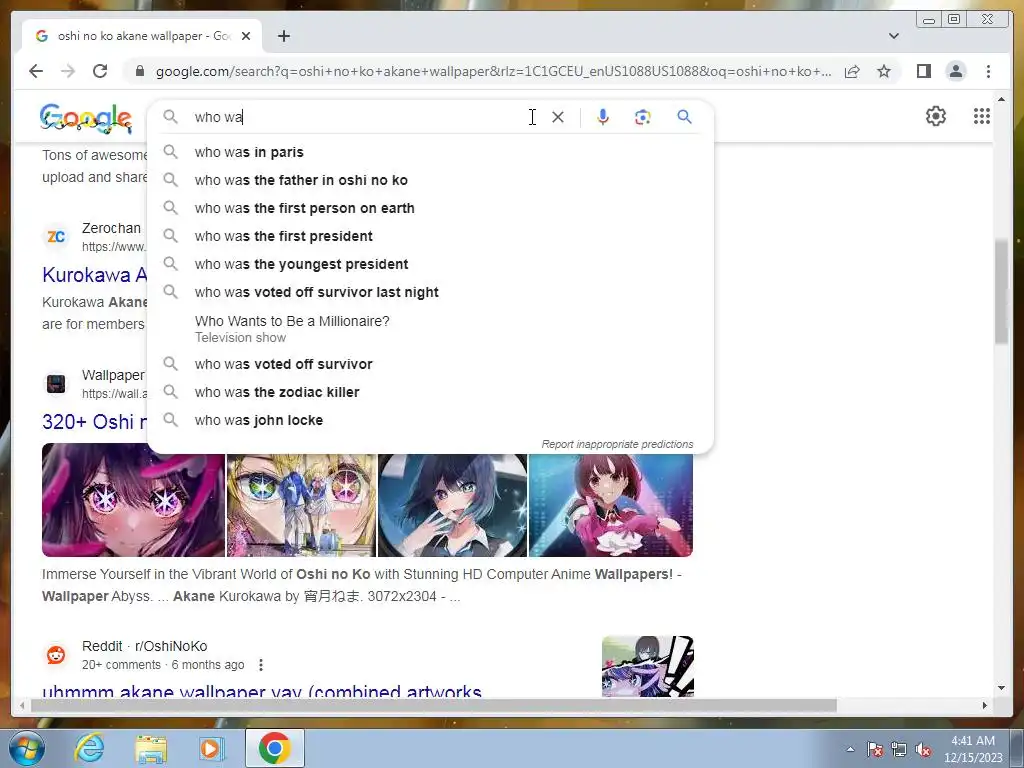Share this page via address bar icon
The image size is (1024, 768).
tap(852, 71)
